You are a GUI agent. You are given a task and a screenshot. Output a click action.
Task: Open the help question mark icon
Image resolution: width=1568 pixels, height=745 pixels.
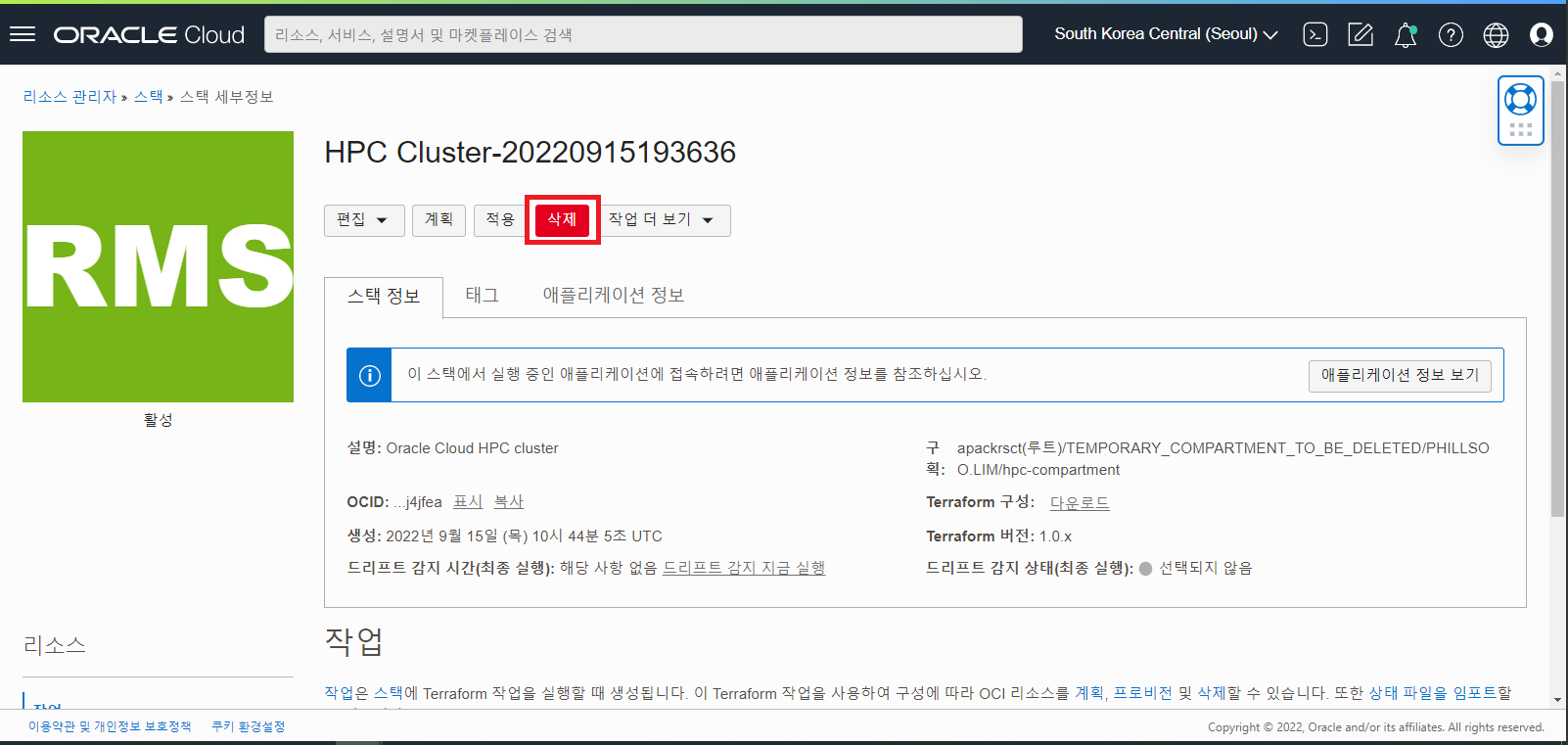tap(1451, 34)
